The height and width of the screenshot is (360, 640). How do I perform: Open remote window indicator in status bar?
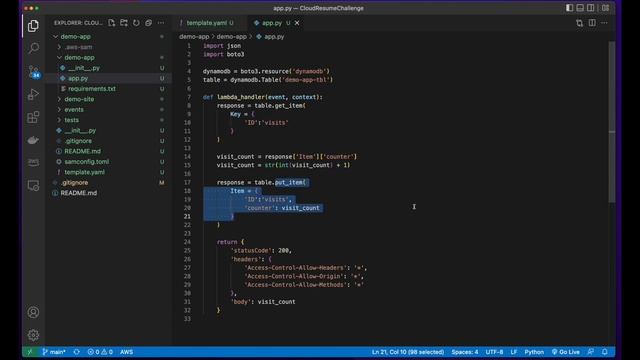tap(30, 352)
